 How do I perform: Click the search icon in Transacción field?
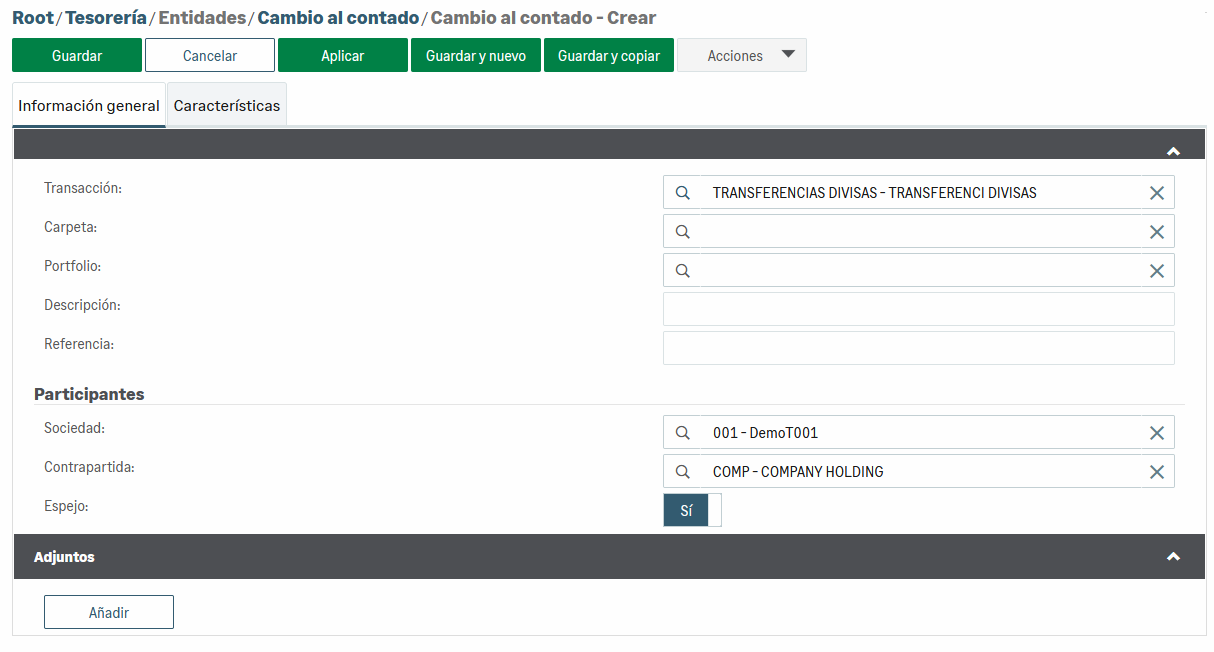click(683, 193)
